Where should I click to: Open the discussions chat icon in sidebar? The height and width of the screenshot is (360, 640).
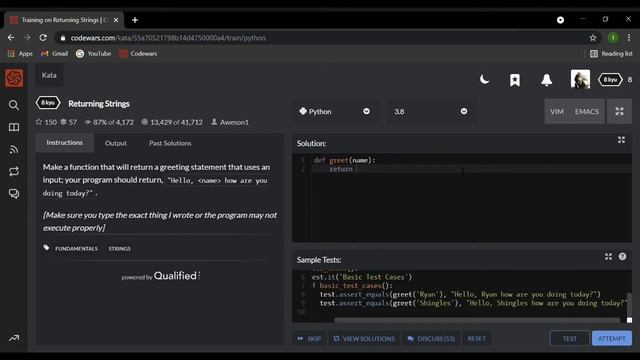point(14,193)
